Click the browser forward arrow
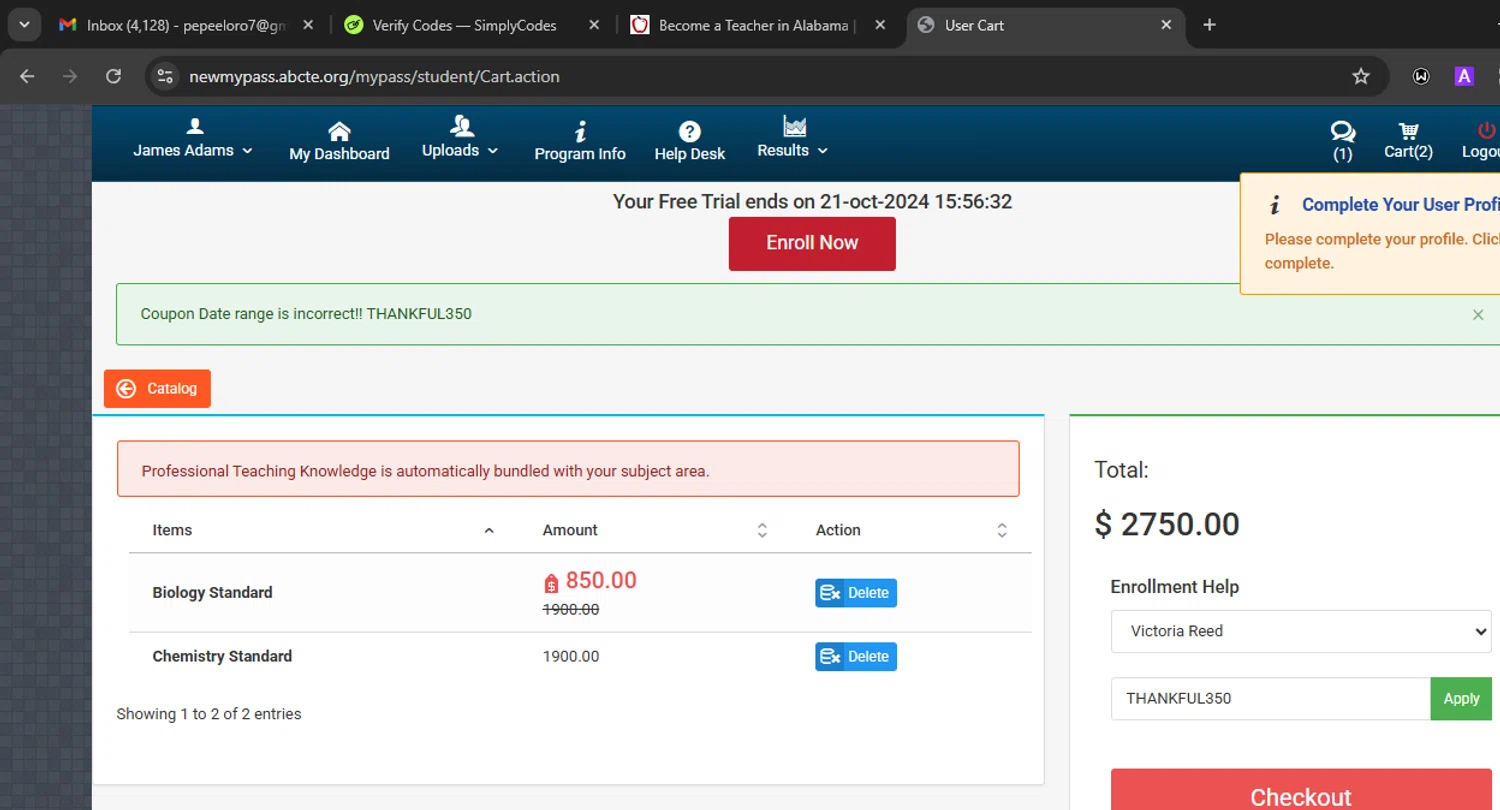This screenshot has width=1500, height=810. click(70, 76)
